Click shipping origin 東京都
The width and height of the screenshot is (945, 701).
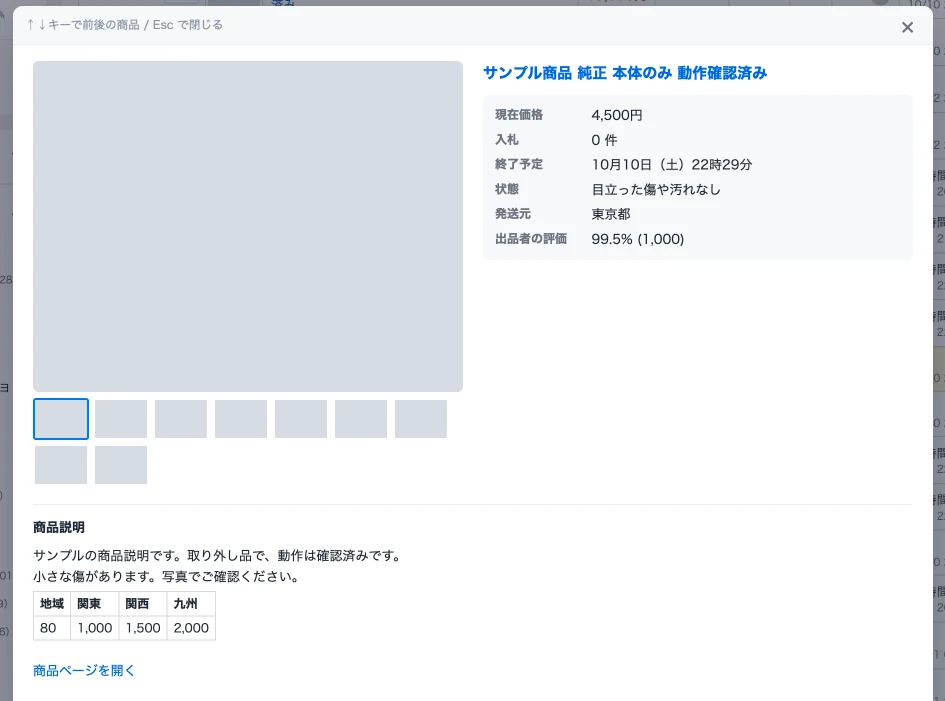pos(611,214)
